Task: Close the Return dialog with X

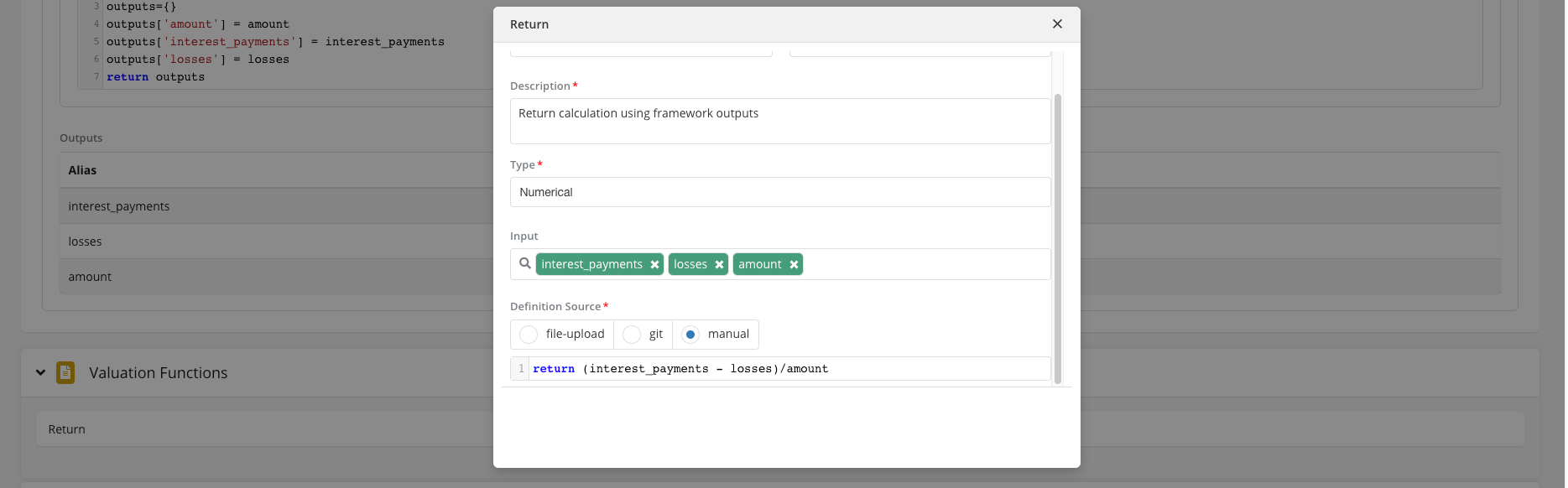Action: pyautogui.click(x=1057, y=24)
